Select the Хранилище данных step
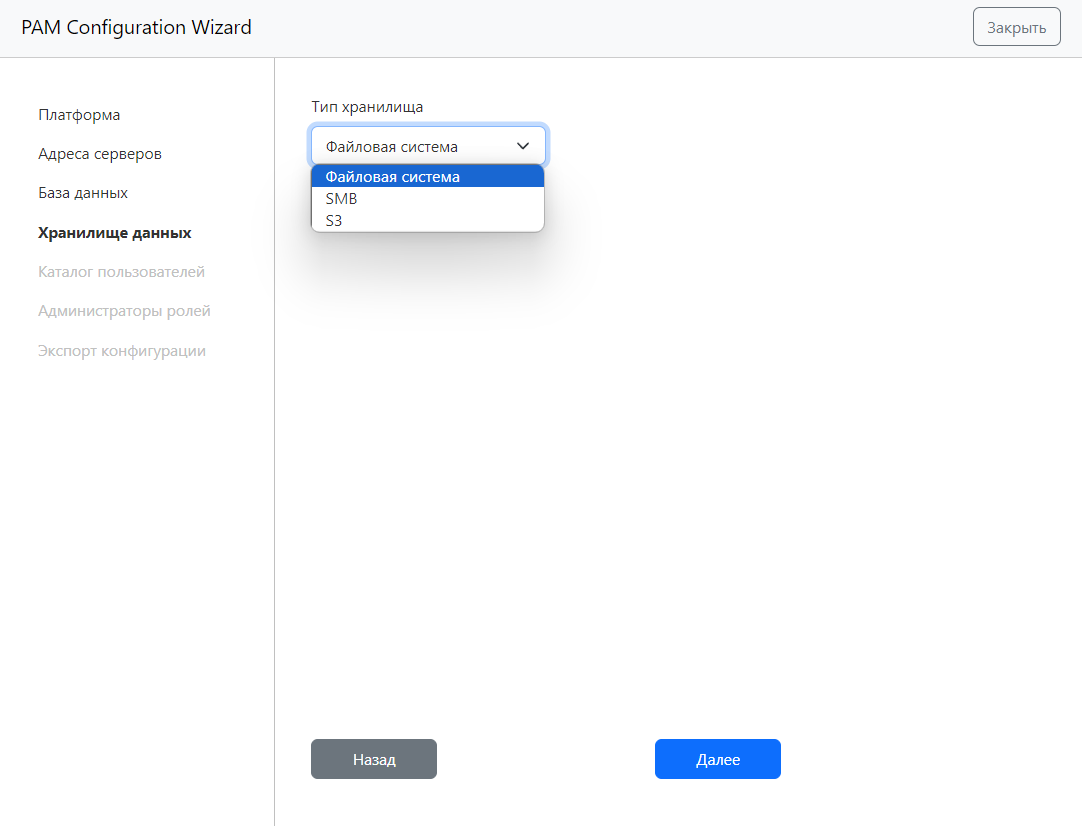 point(114,233)
